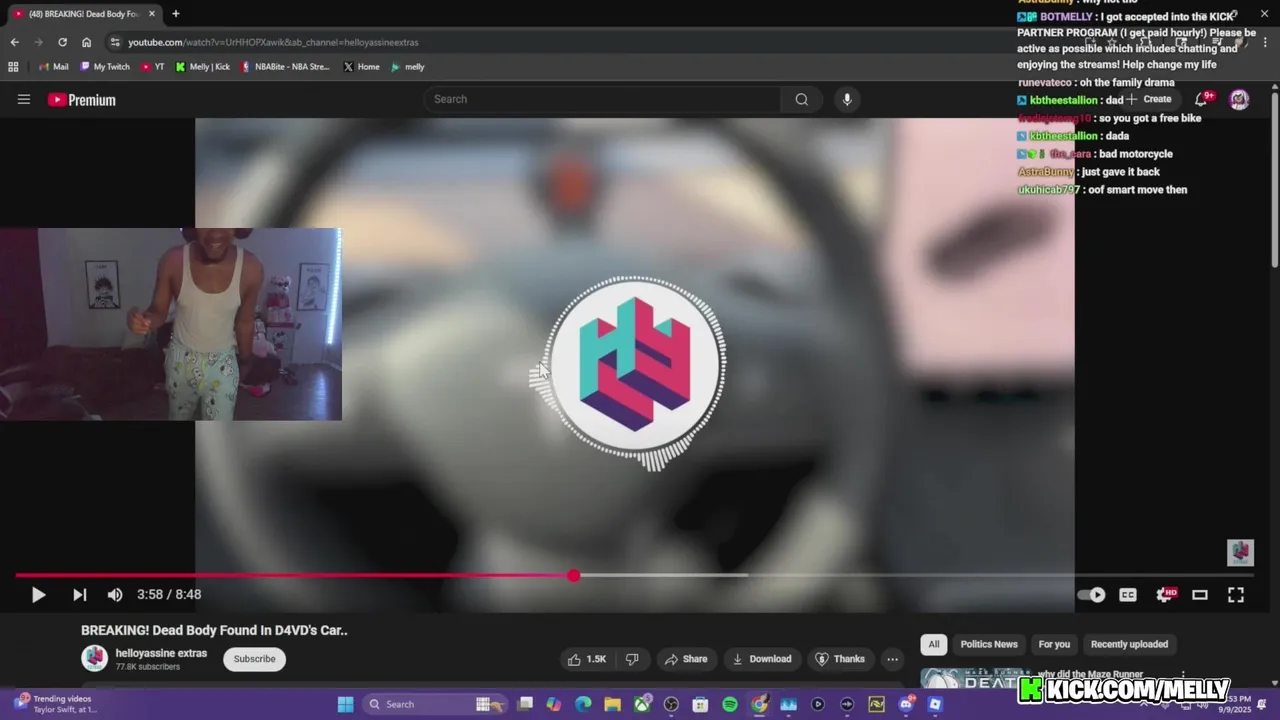
Task: Switch to theater mode
Action: coord(1200,595)
